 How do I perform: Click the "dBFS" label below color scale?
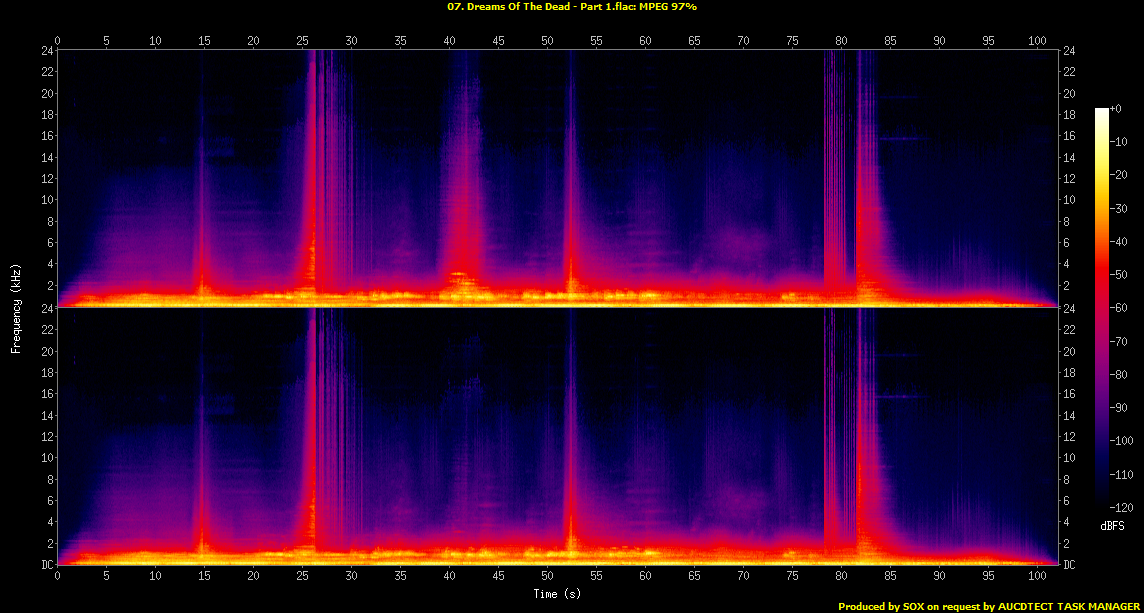click(1113, 526)
